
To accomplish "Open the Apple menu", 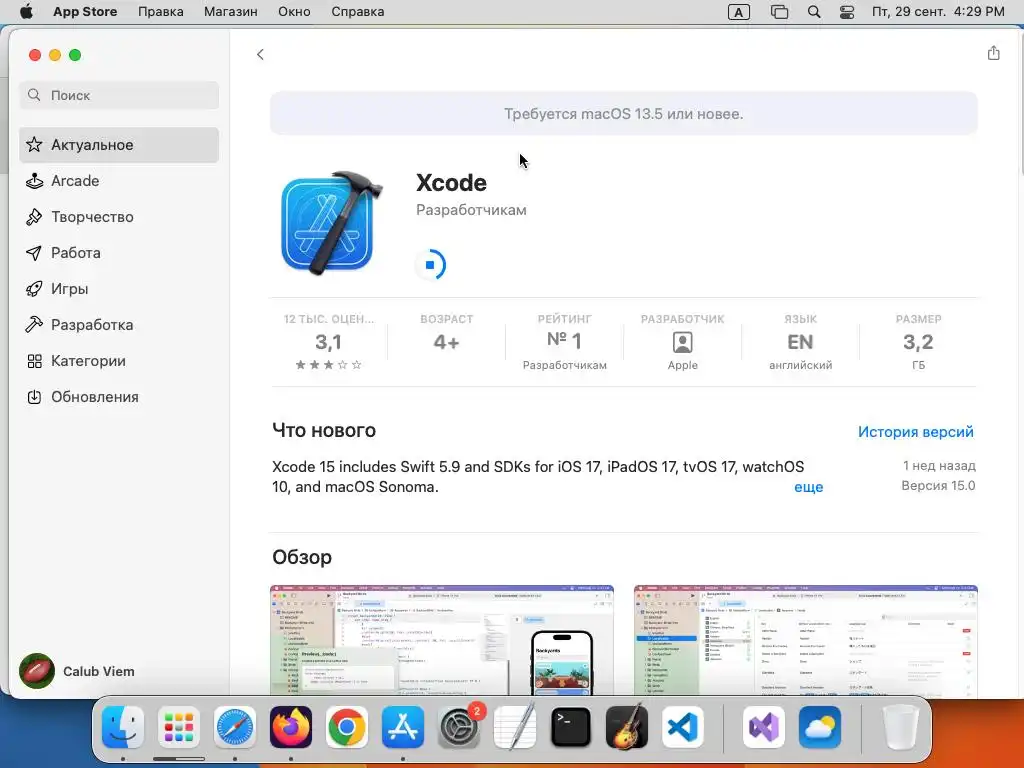I will tap(26, 12).
